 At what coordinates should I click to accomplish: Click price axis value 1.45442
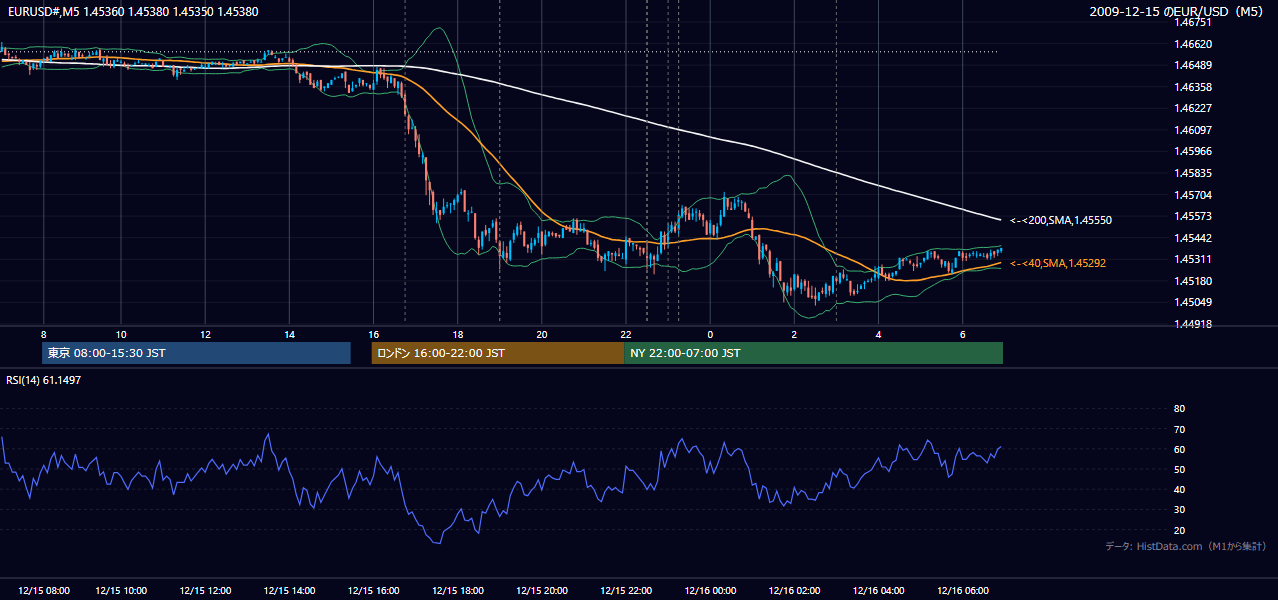(1193, 238)
